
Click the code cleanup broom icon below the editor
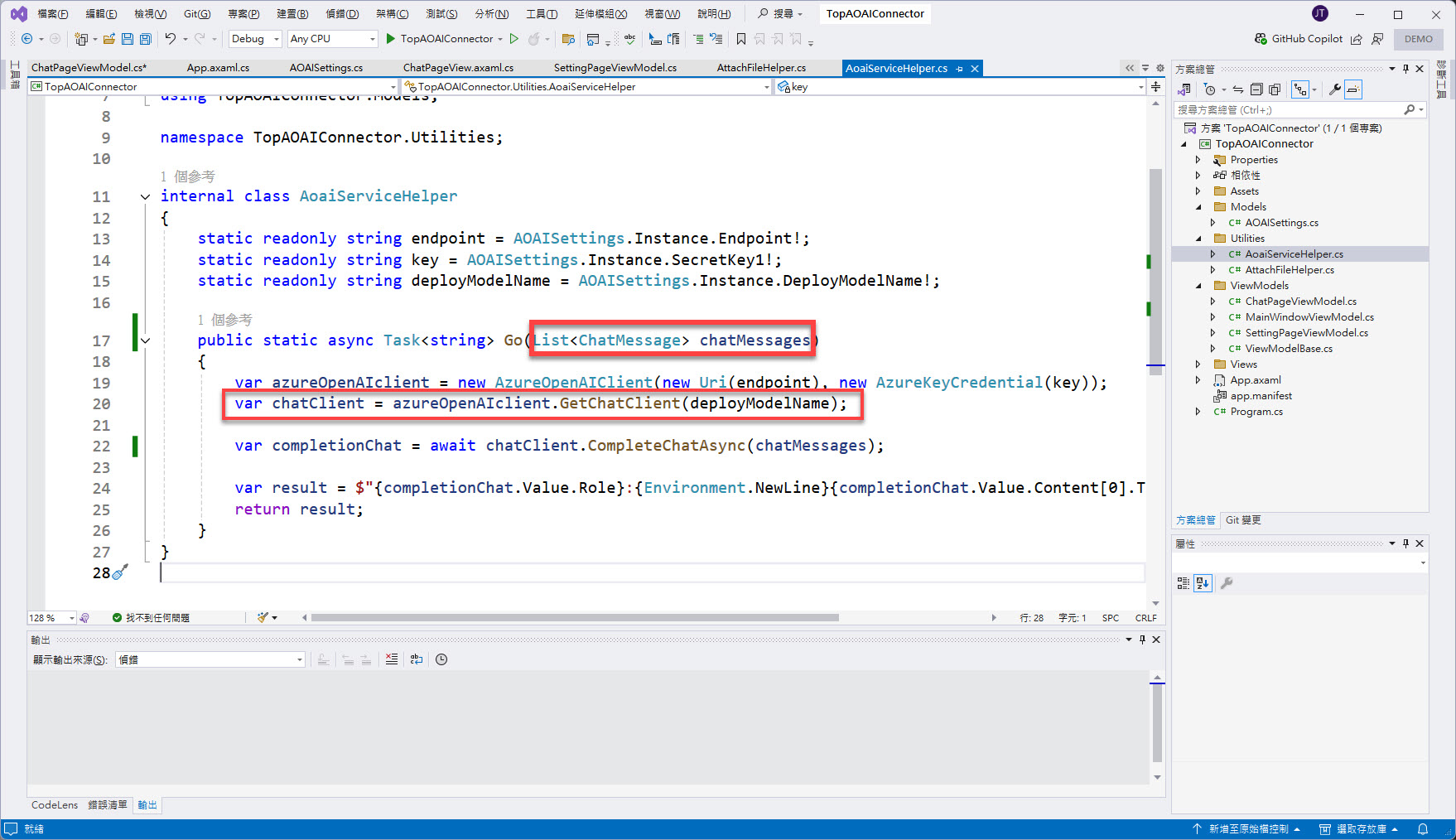click(263, 617)
